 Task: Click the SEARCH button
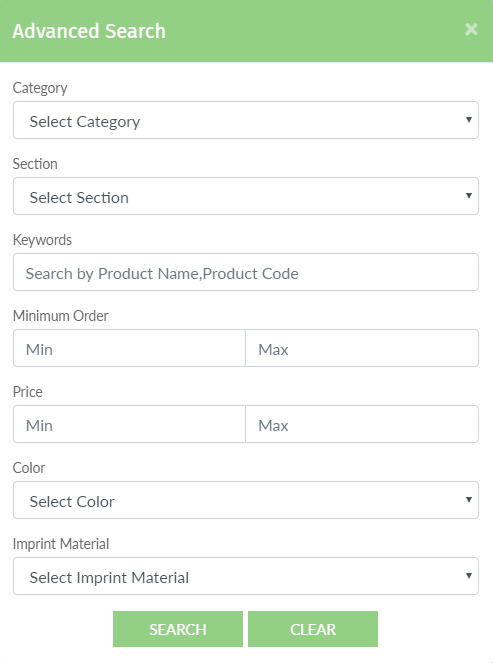178,629
